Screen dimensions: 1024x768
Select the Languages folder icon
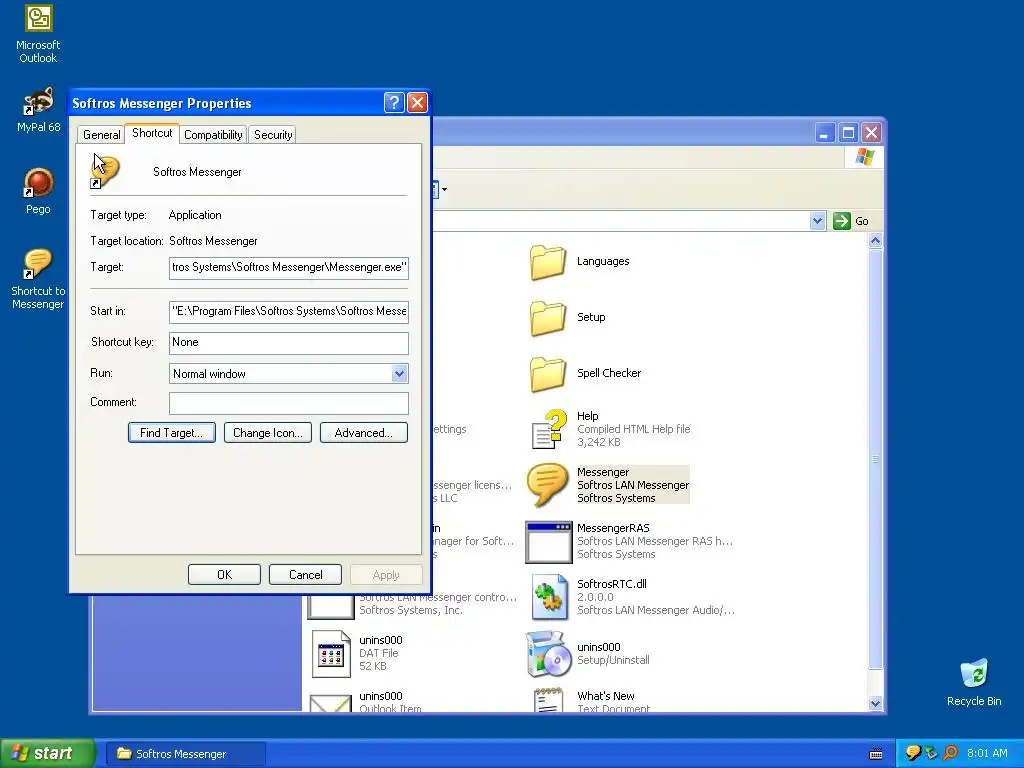(x=547, y=262)
